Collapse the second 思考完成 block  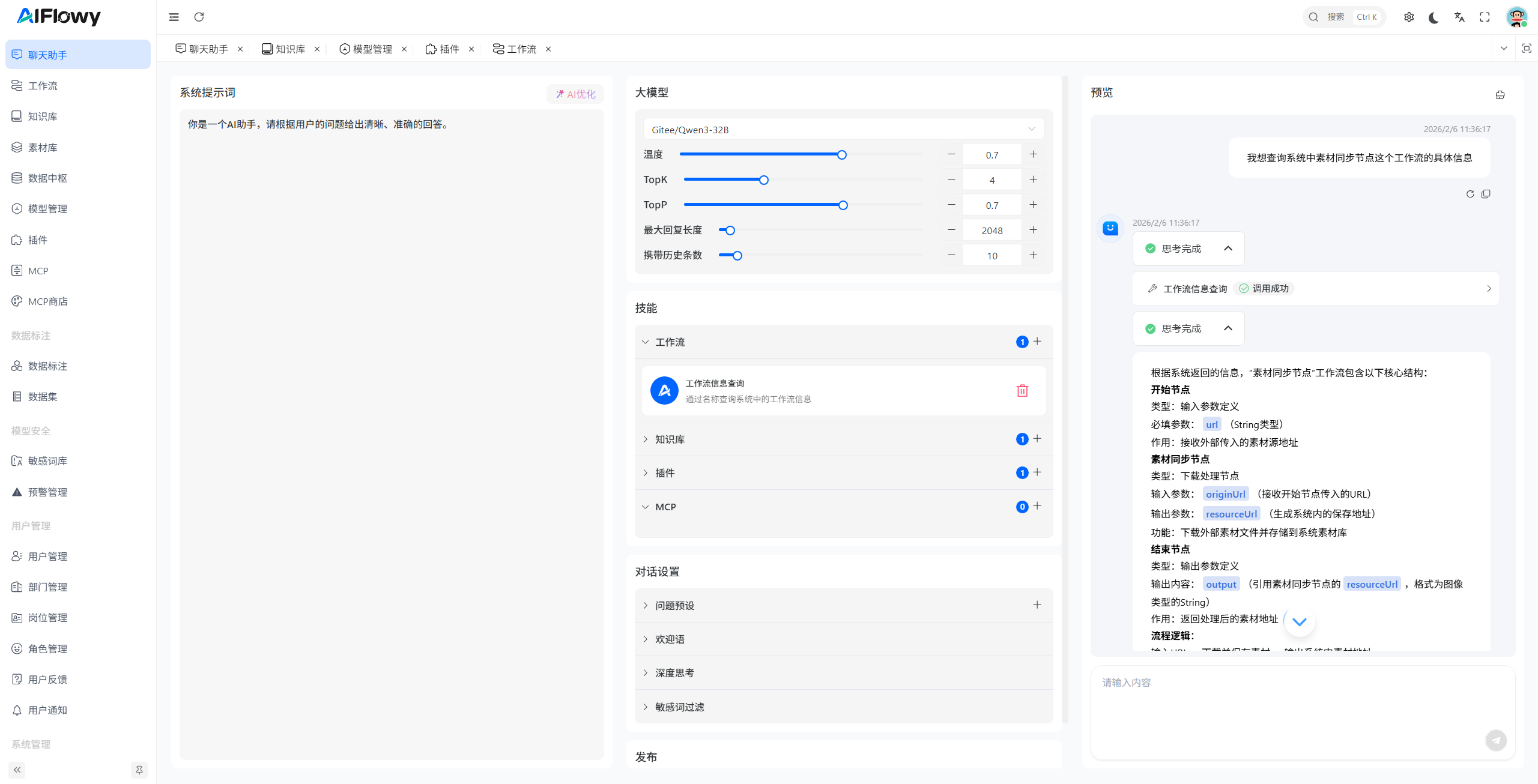click(x=1228, y=328)
